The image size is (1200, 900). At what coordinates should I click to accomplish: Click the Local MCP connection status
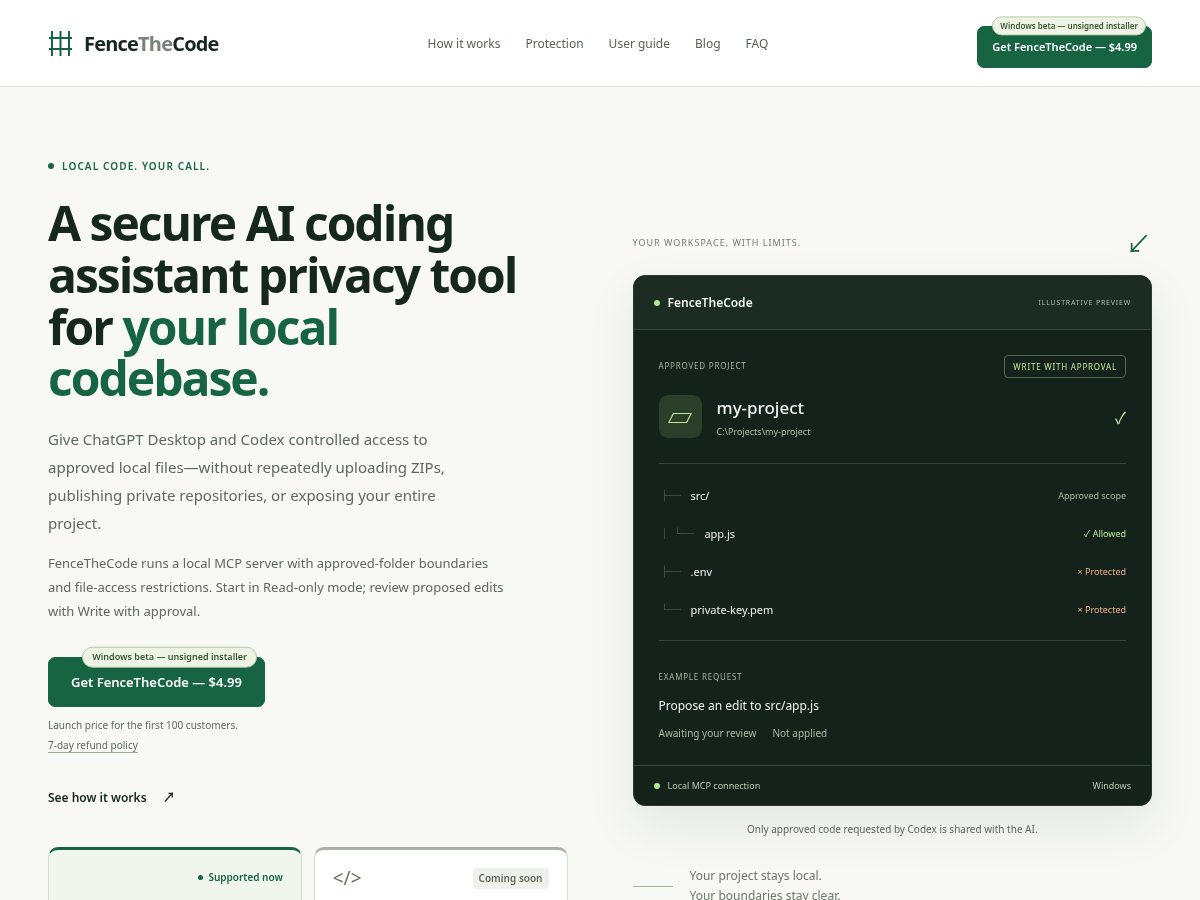pyautogui.click(x=706, y=786)
